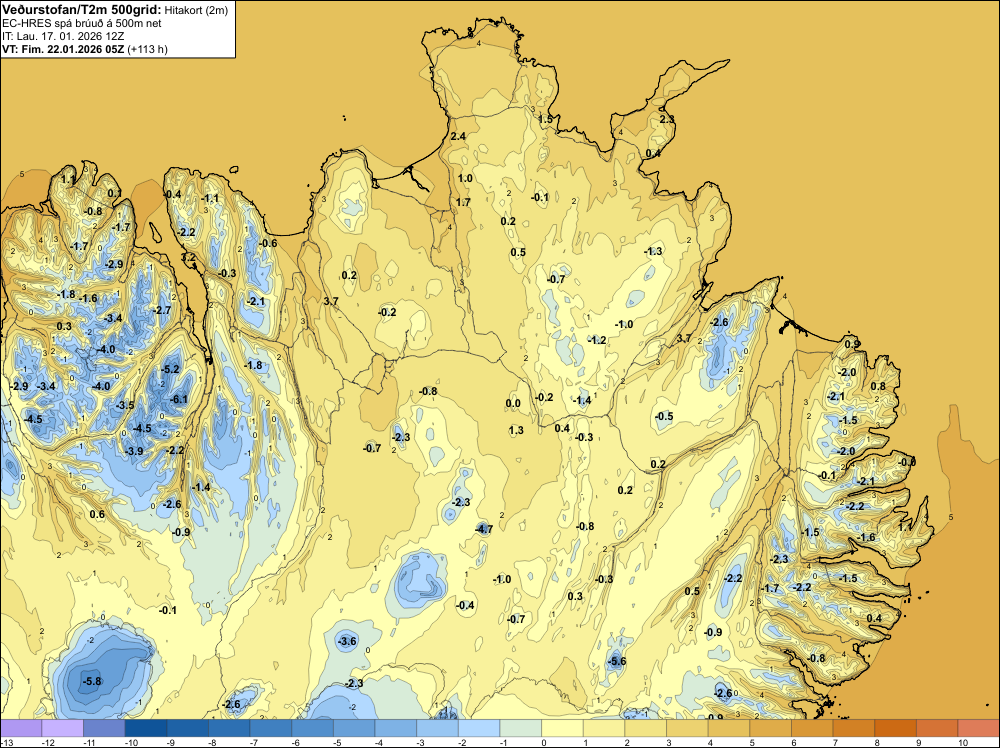This screenshot has width=1000, height=748.
Task: Select the -1.2 temperature label
Action: point(597,340)
